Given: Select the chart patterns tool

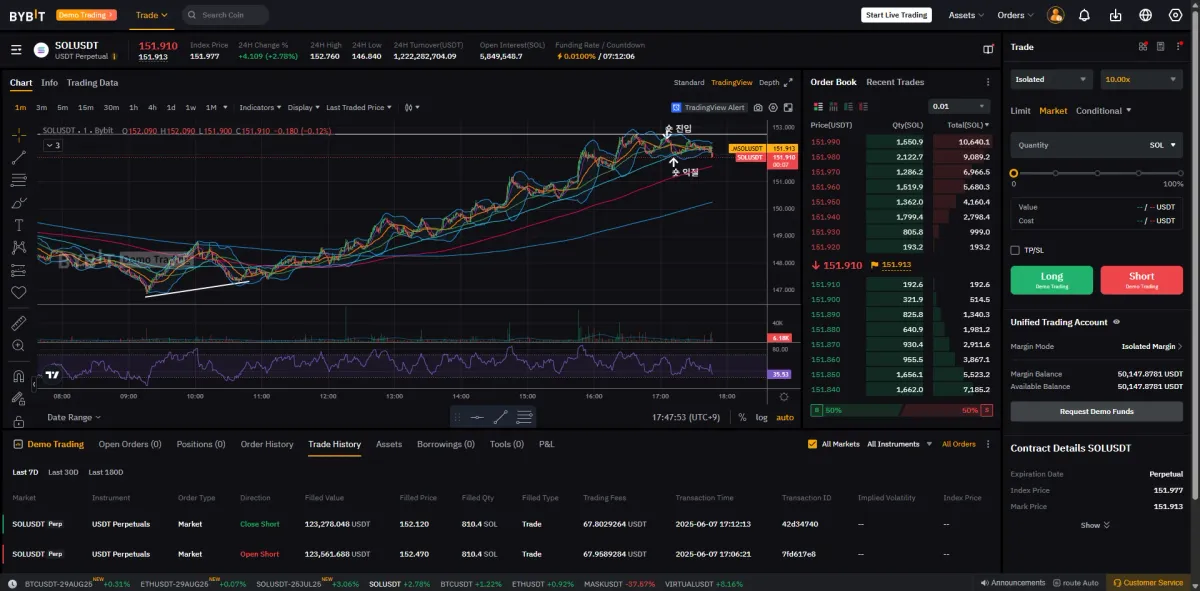Looking at the screenshot, I should click(19, 247).
